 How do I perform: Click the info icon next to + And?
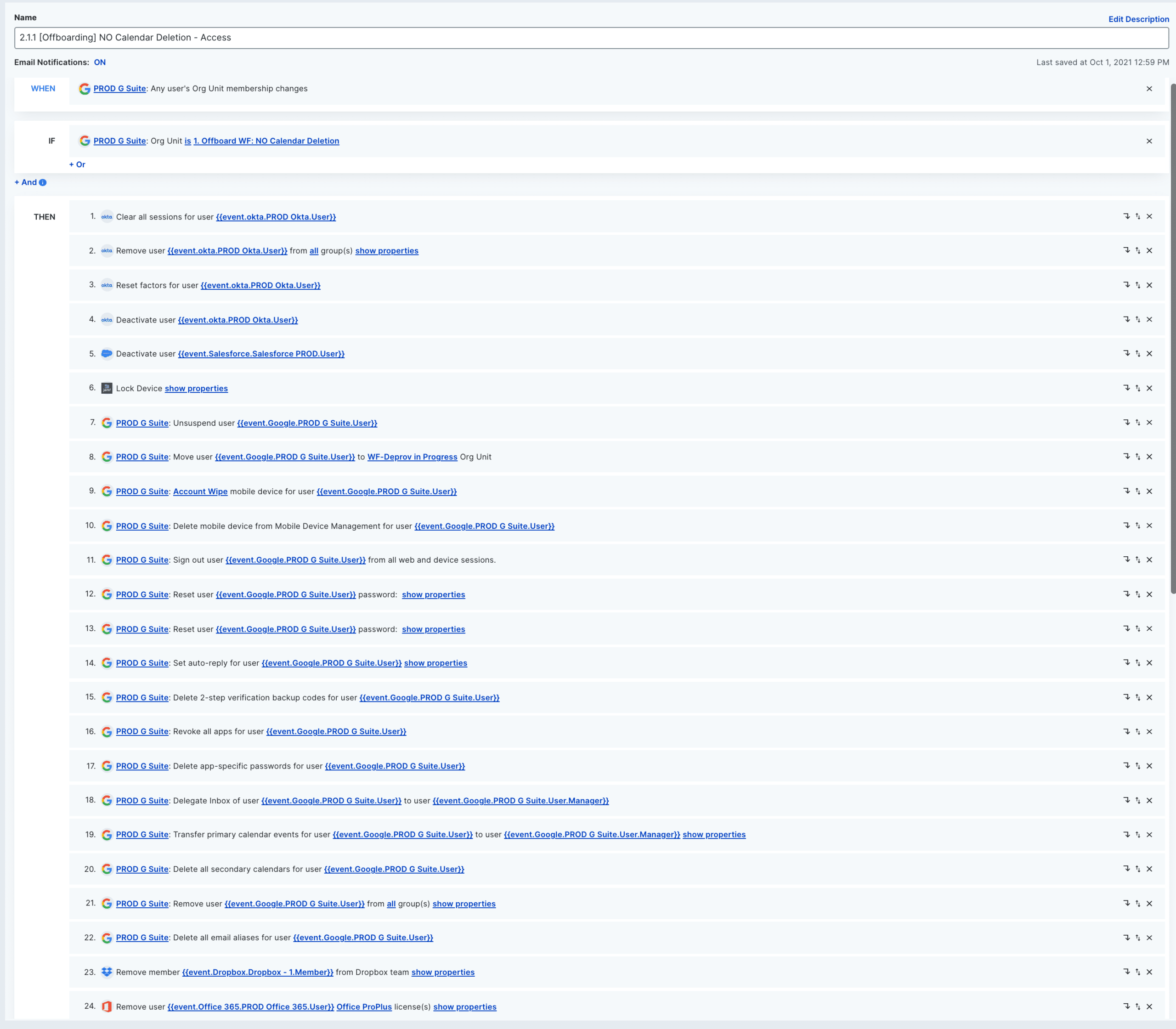pyautogui.click(x=42, y=183)
